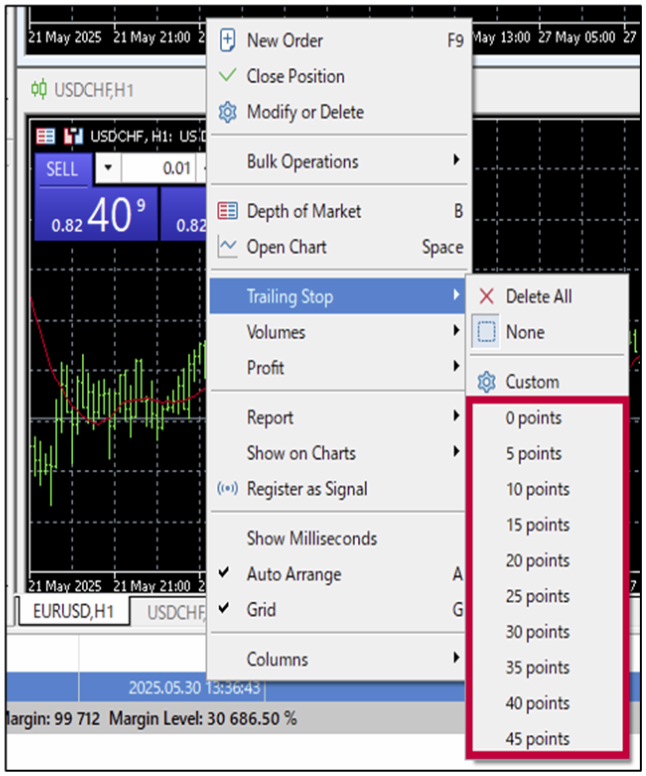646x776 pixels.
Task: Expand the Volumes submenu
Action: pos(276,332)
